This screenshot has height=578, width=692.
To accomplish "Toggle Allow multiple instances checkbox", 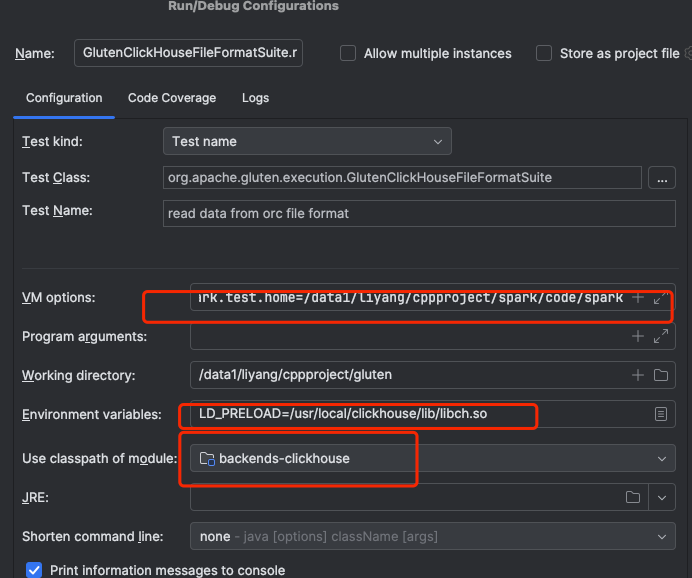I will coord(348,53).
